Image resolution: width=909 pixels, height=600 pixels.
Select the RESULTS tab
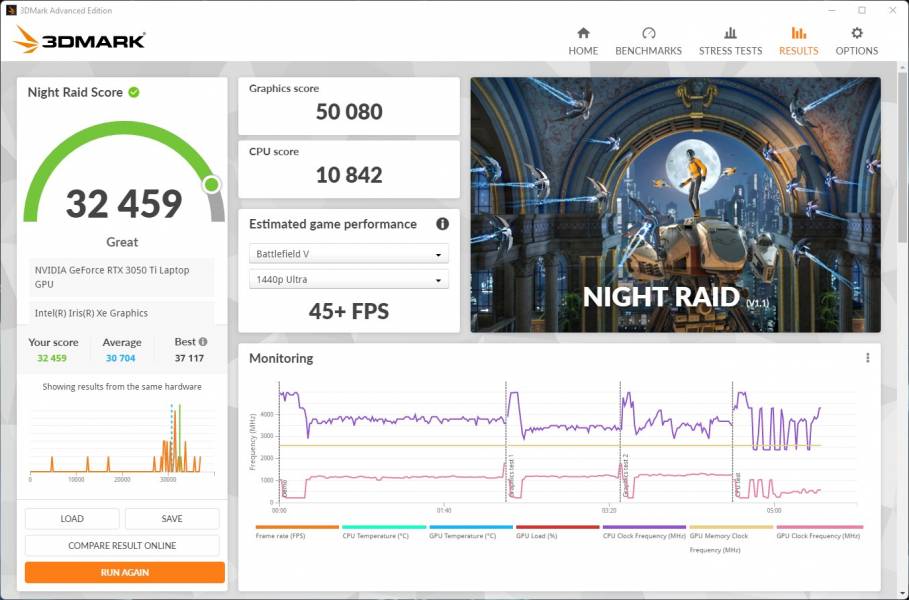pos(798,41)
